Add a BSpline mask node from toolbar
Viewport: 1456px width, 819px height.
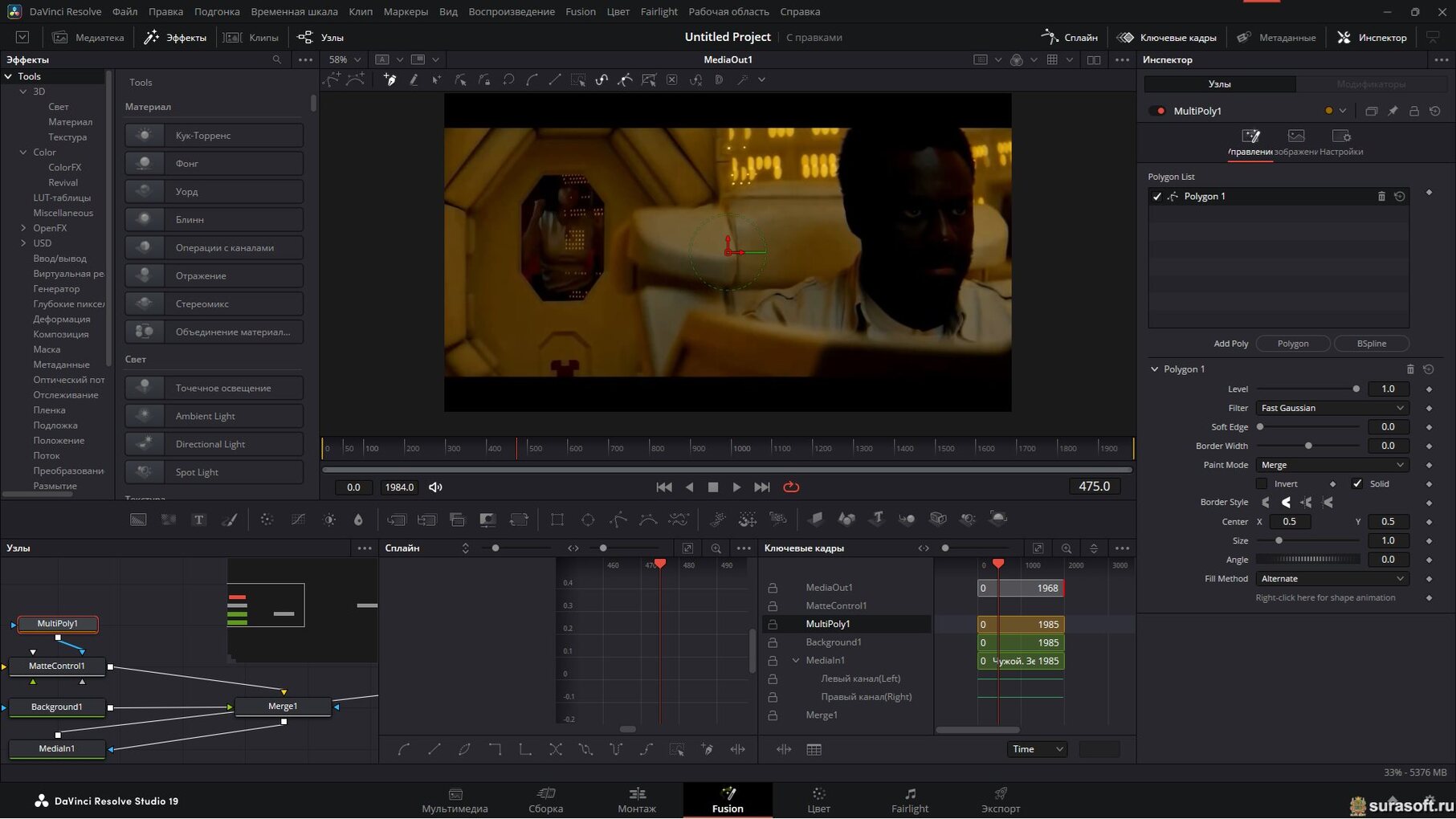[648, 520]
